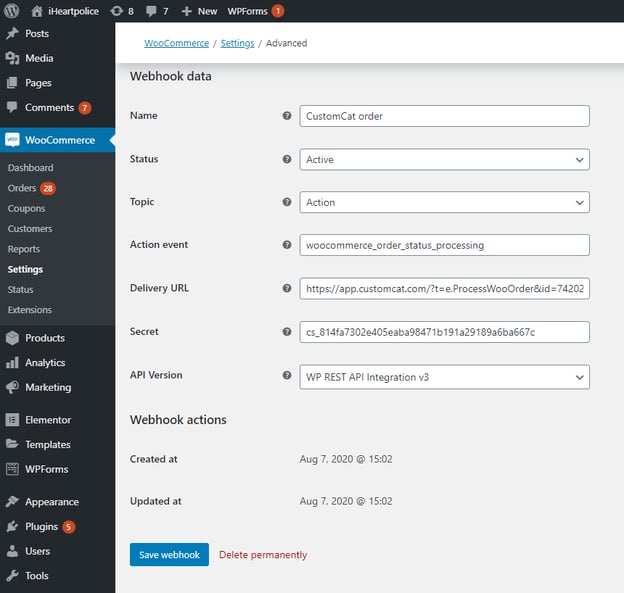
Task: Open the updates icon showing 8
Action: point(117,11)
